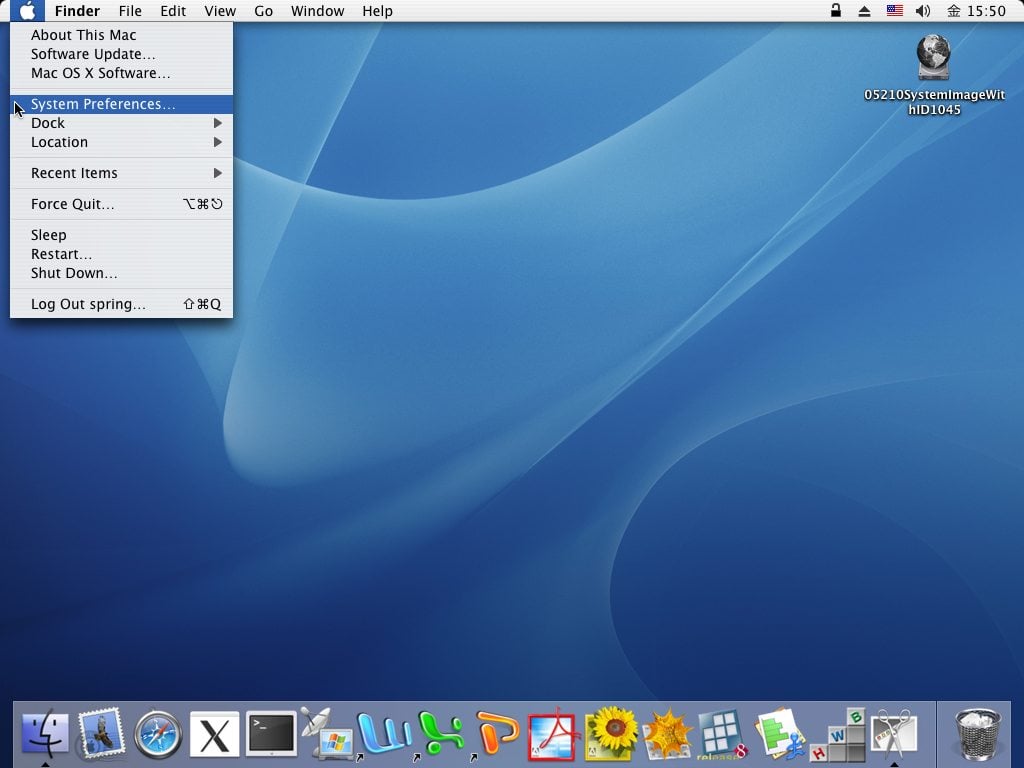
Task: Open Finder from the Dock
Action: (45, 735)
